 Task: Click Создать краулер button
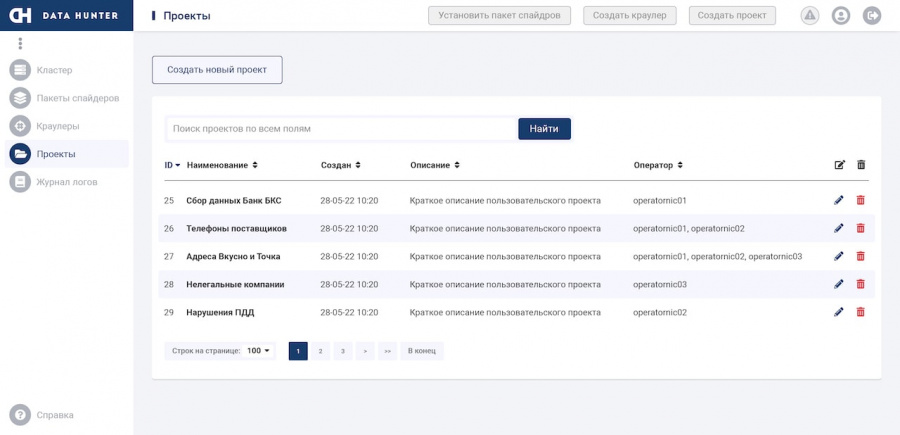(630, 15)
